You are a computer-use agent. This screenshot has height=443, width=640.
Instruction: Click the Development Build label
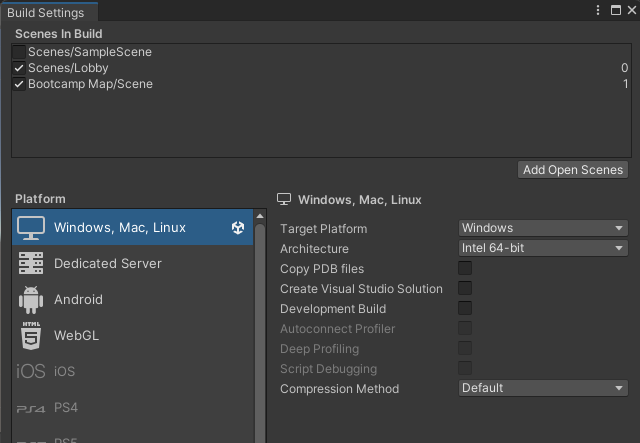coord(333,309)
